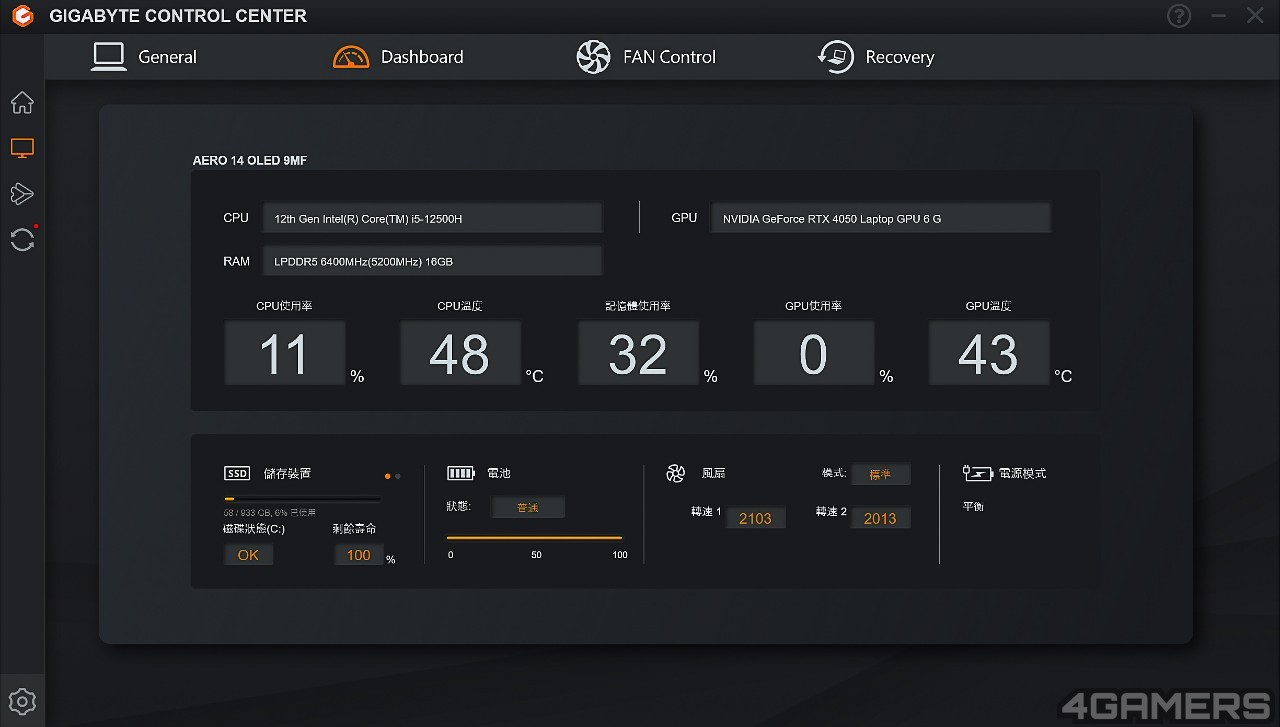Click the battery icon
Image resolution: width=1280 pixels, height=727 pixels.
click(461, 473)
